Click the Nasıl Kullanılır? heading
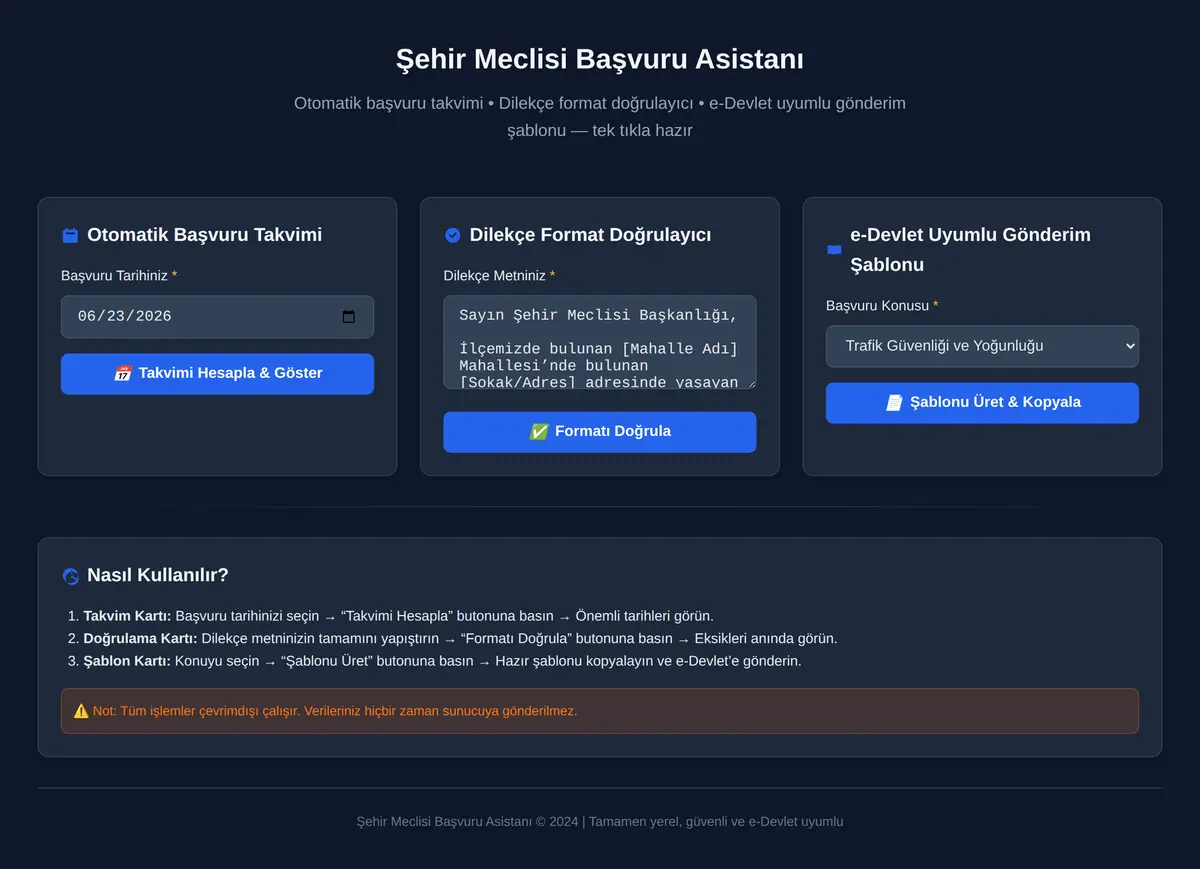The height and width of the screenshot is (869, 1200). (158, 575)
